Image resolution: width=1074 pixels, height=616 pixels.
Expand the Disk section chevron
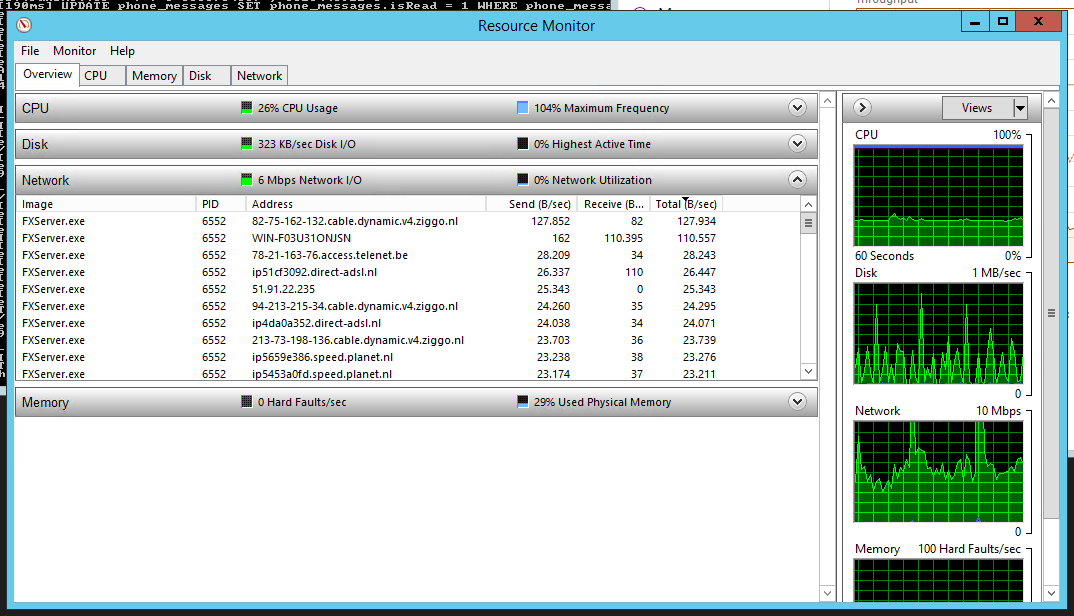coord(797,144)
